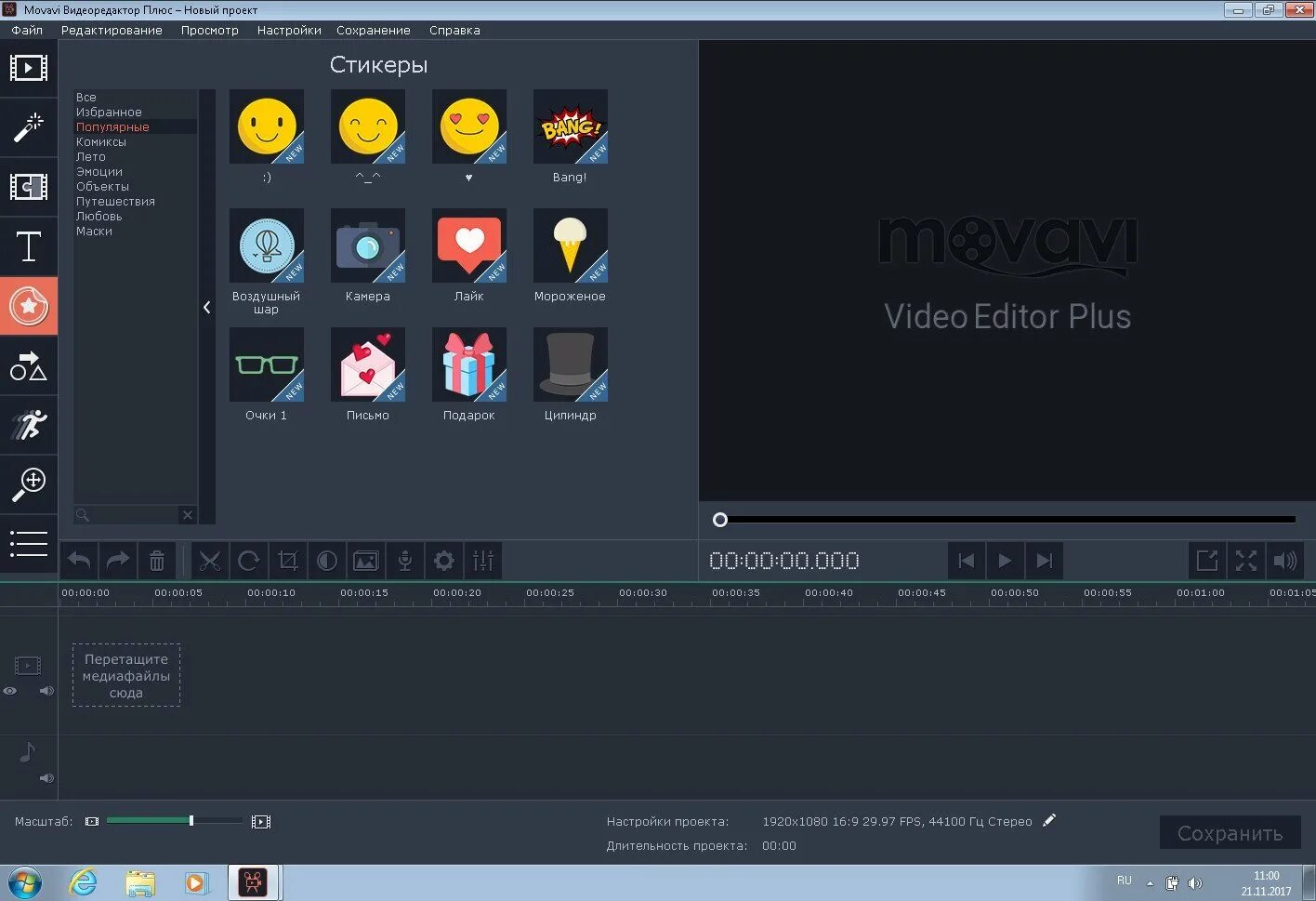
Task: Open the Filters magic wand tab
Action: click(29, 127)
